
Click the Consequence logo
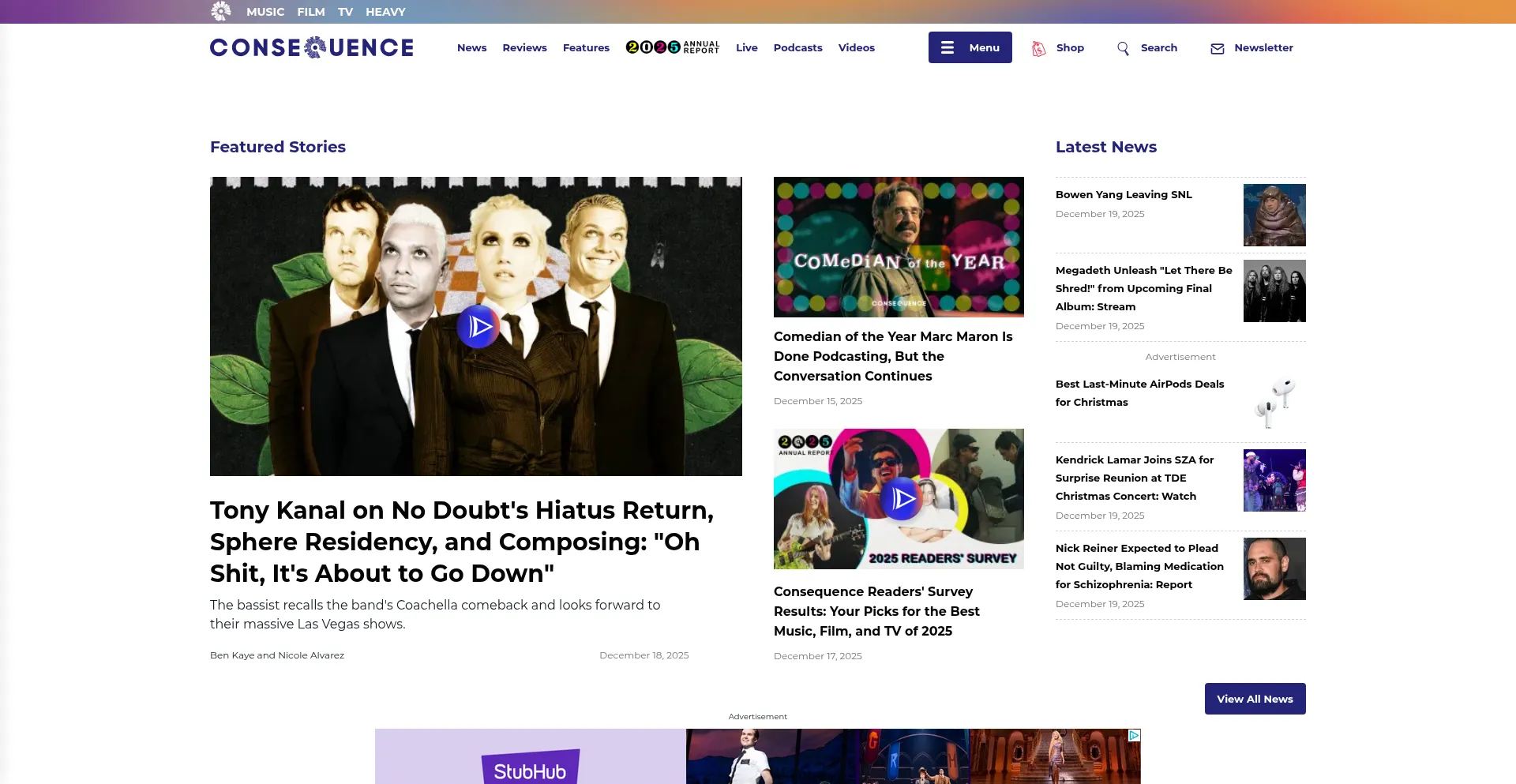(x=310, y=47)
